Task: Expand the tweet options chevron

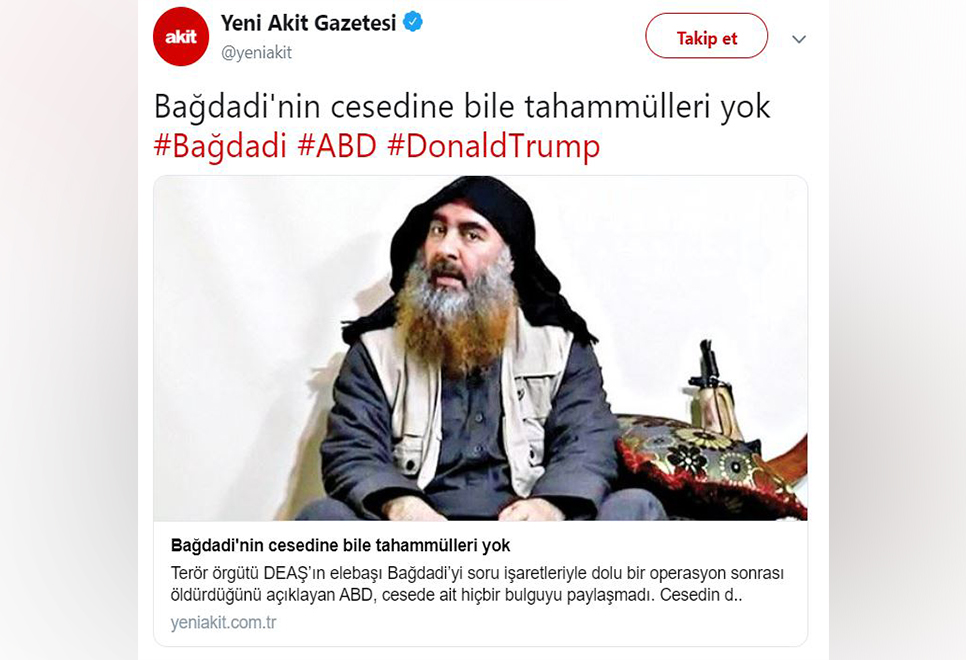Action: [799, 39]
